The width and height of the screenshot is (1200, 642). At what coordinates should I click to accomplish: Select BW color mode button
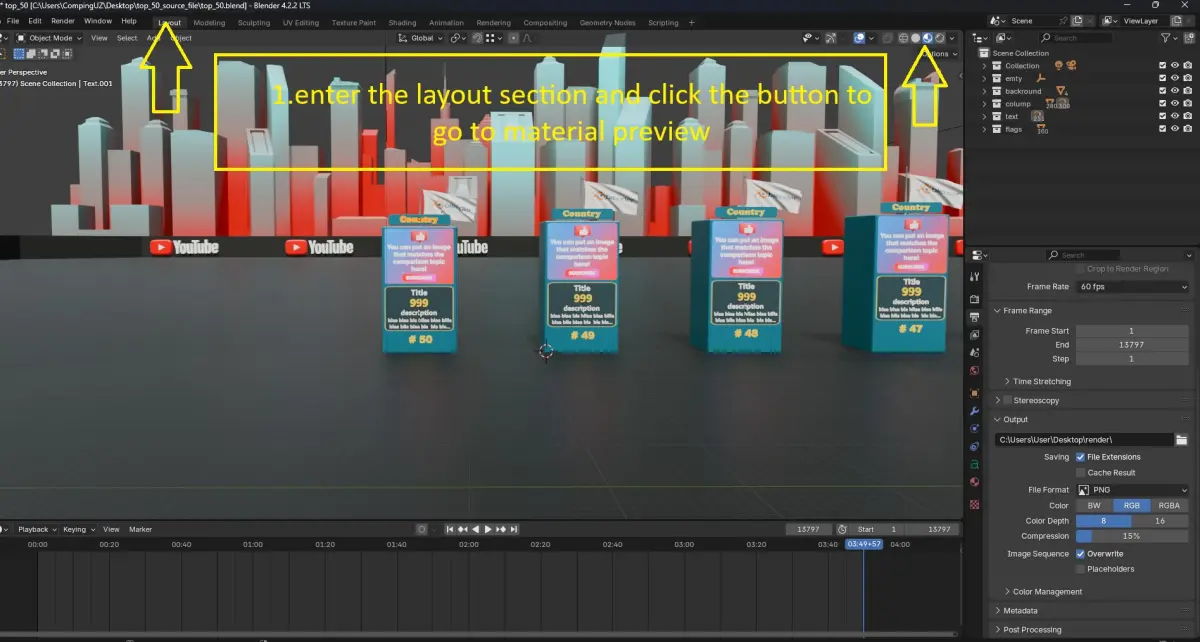click(x=1094, y=506)
